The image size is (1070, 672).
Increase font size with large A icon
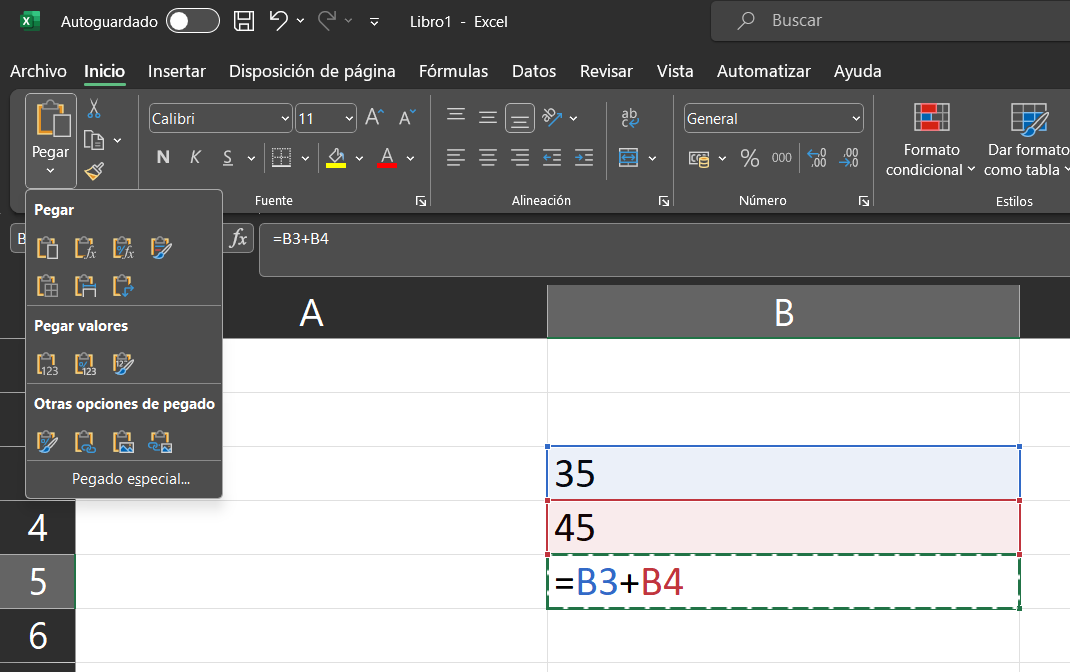point(375,117)
